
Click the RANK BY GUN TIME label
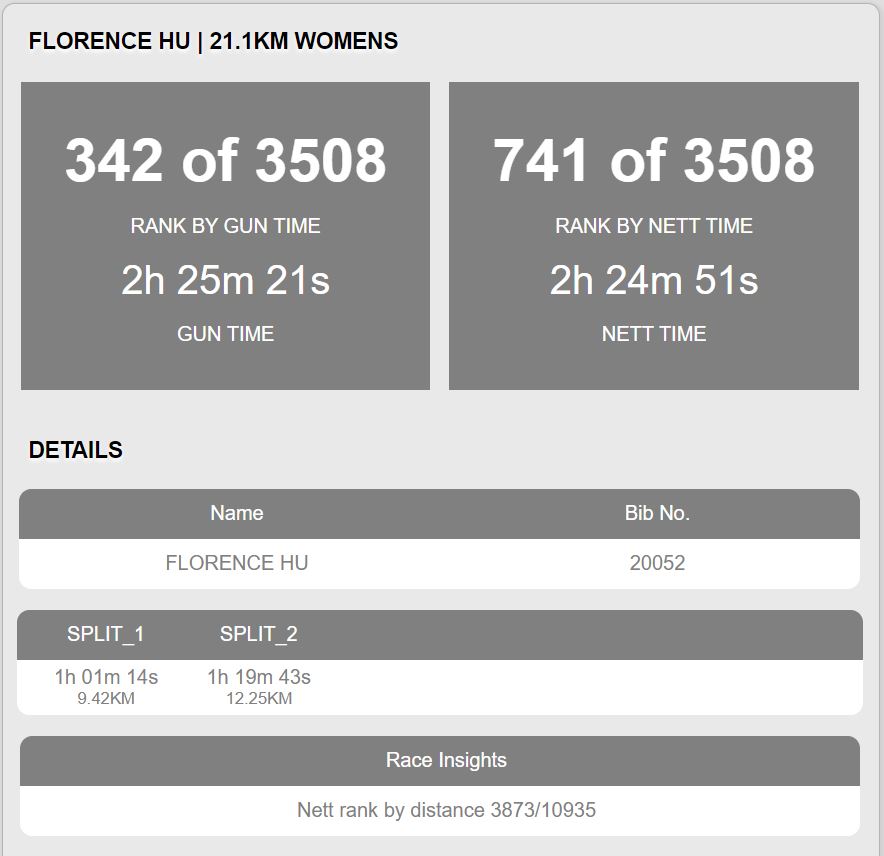(226, 226)
